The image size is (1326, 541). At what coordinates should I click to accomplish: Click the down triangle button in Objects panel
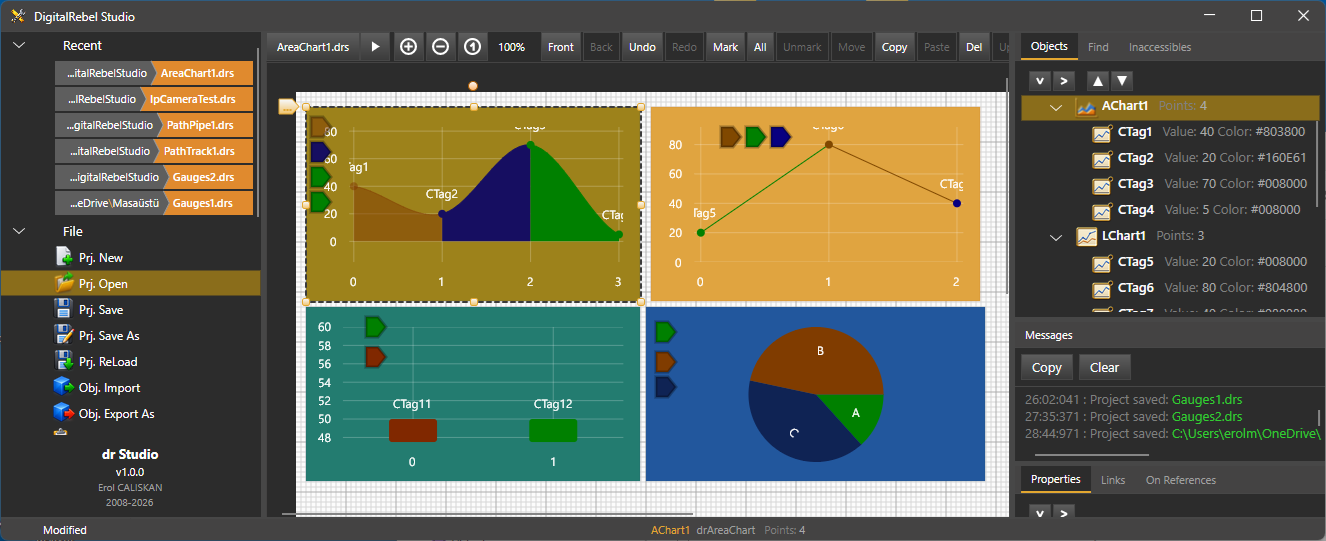(1122, 81)
